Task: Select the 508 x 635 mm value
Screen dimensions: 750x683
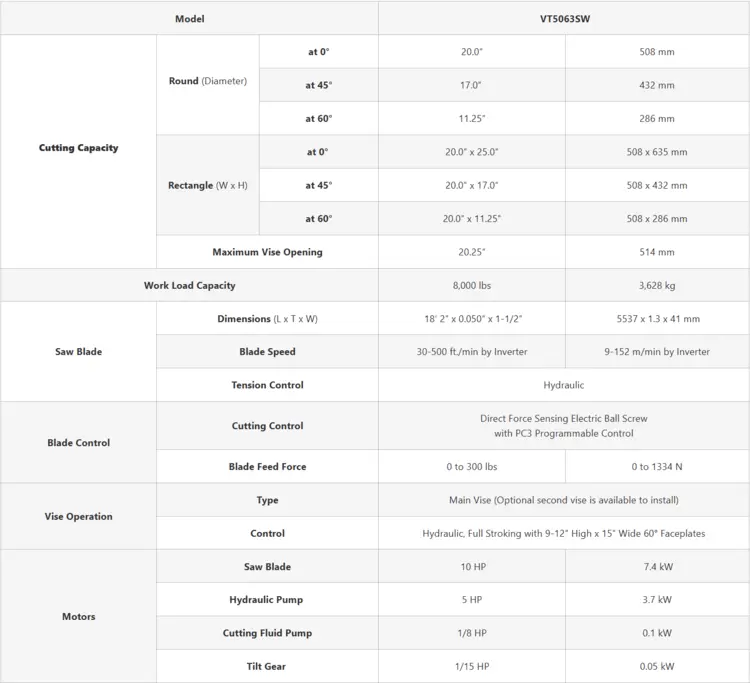Action: click(x=657, y=152)
